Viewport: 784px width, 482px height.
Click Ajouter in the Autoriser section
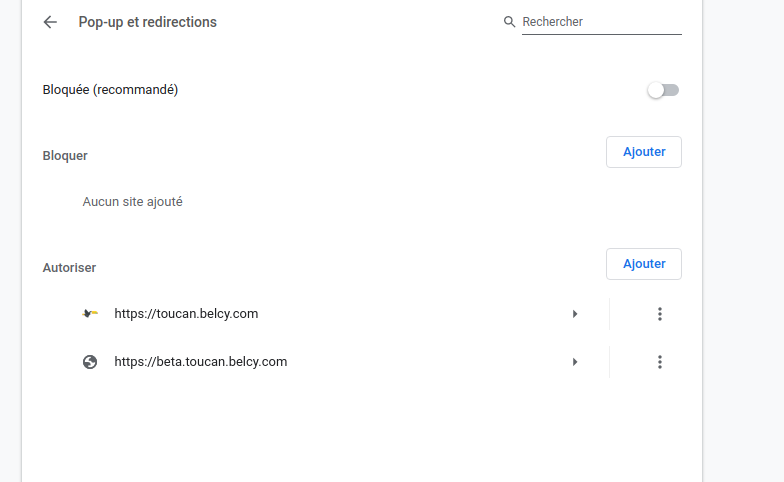644,264
